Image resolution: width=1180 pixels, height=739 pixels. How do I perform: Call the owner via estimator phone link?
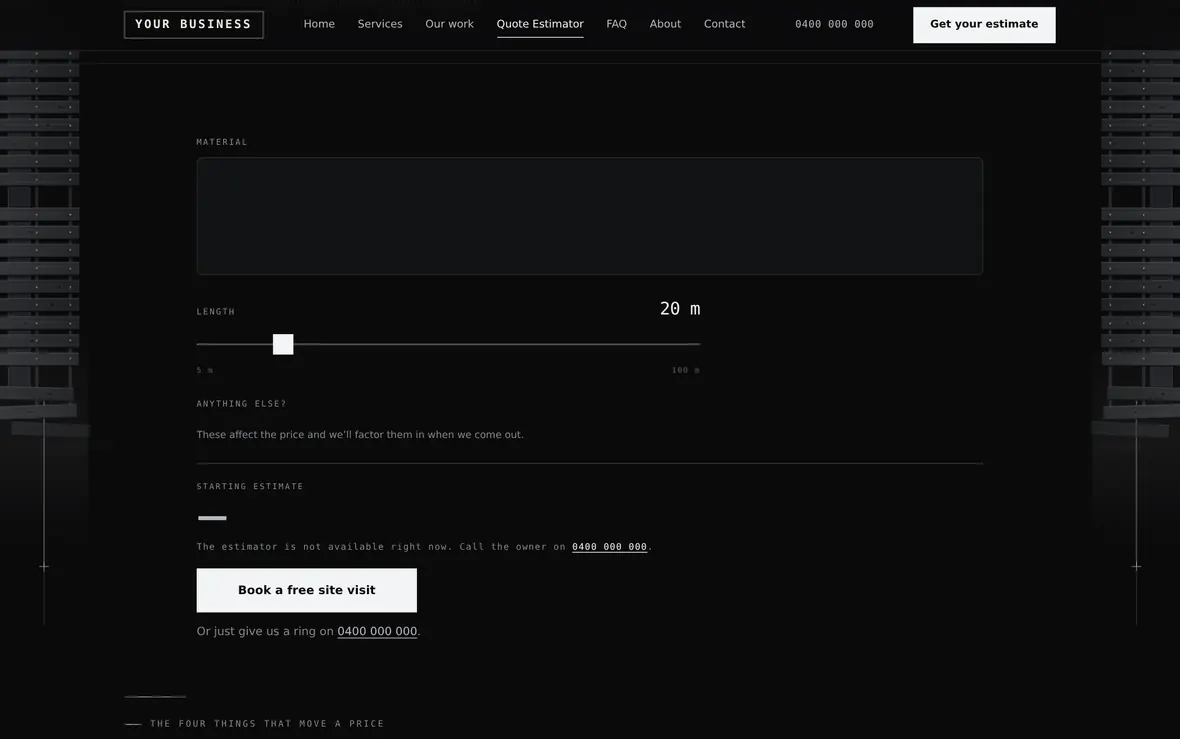click(609, 547)
